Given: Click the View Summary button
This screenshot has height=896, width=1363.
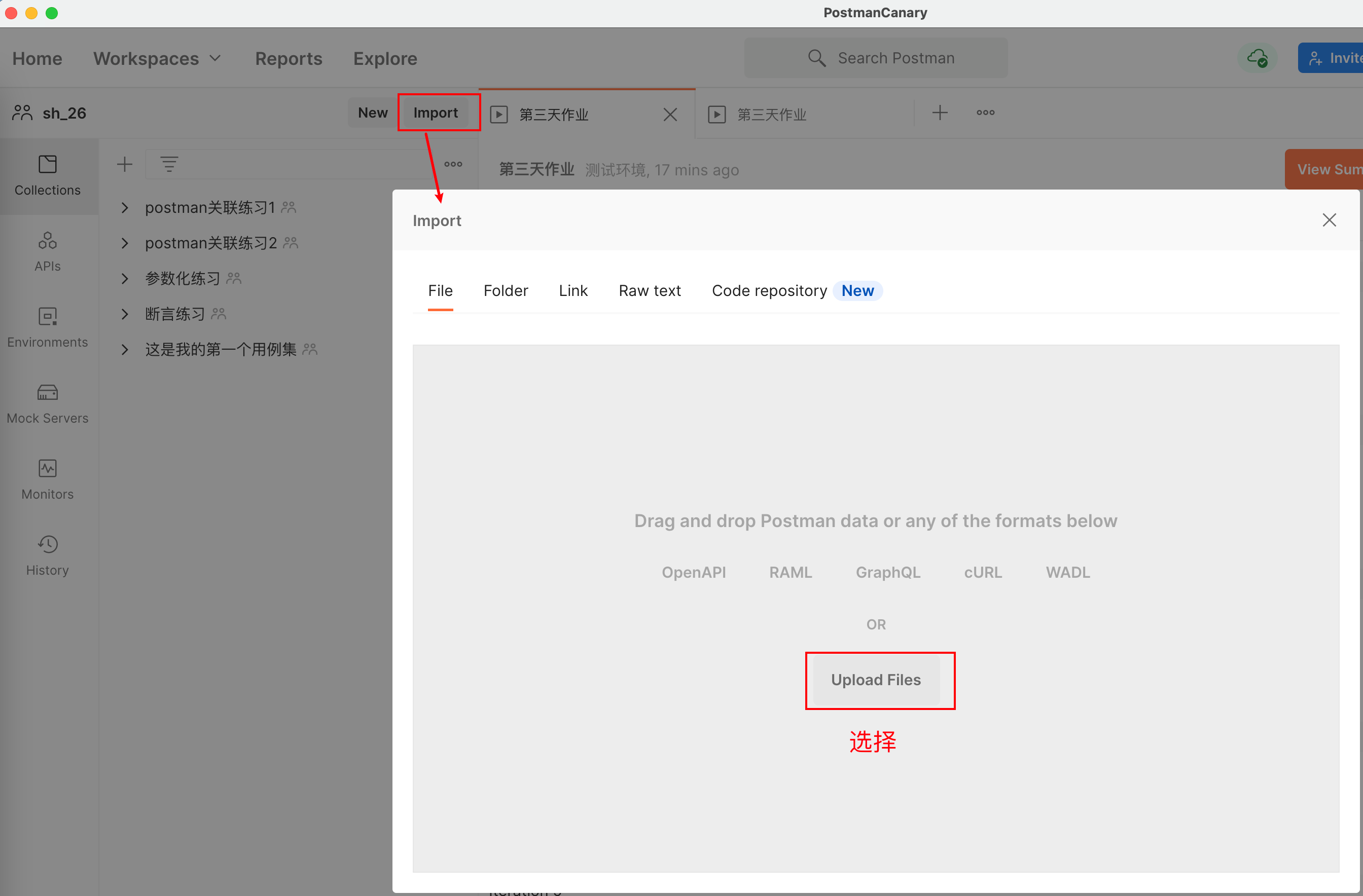Looking at the screenshot, I should 1323,169.
